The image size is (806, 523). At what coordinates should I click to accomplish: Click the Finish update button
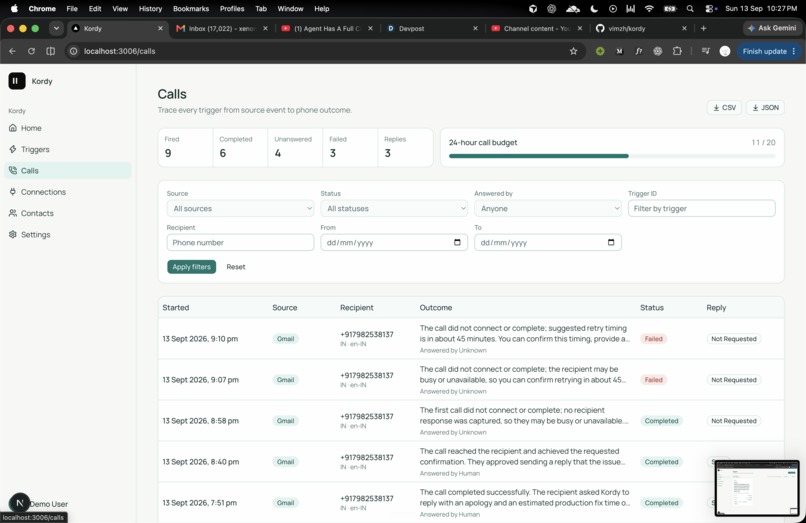(768, 51)
